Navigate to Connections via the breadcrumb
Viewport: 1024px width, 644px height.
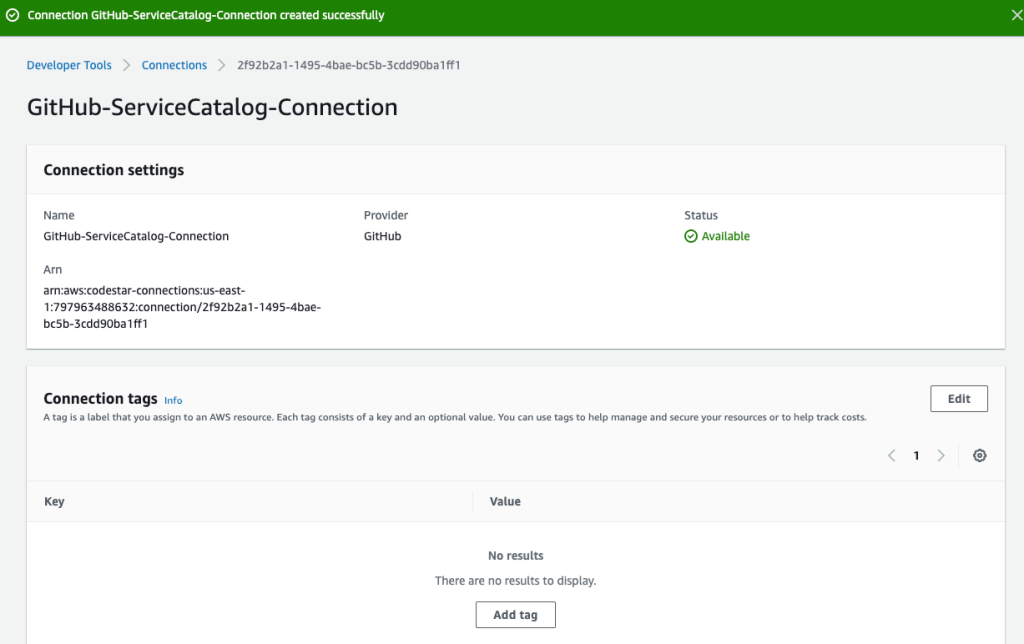174,65
